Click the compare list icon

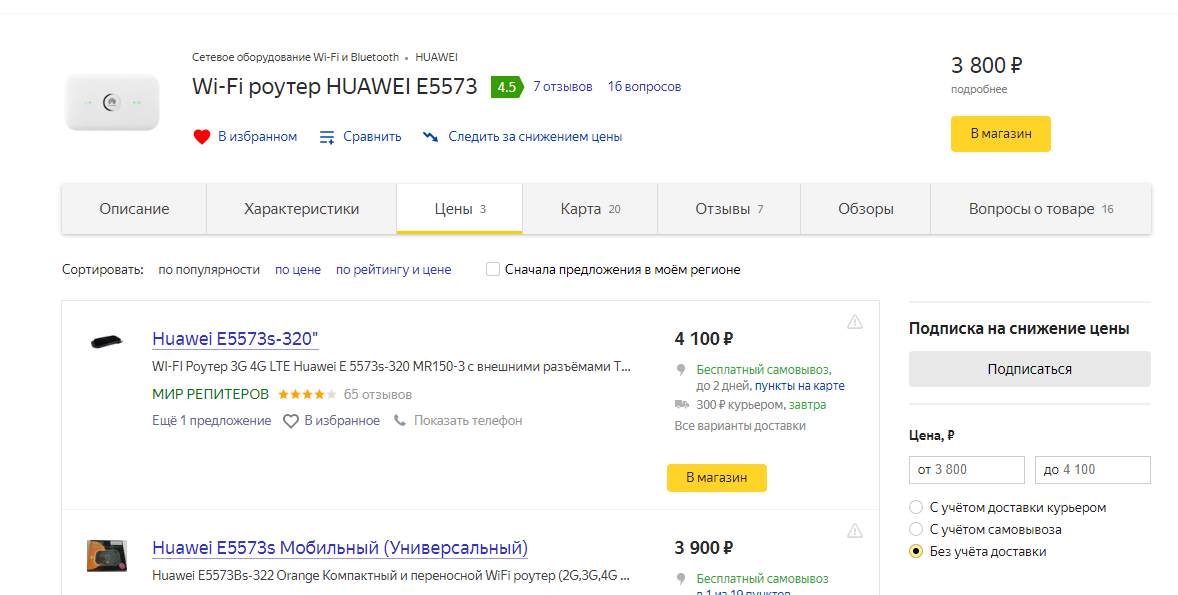pyautogui.click(x=327, y=137)
